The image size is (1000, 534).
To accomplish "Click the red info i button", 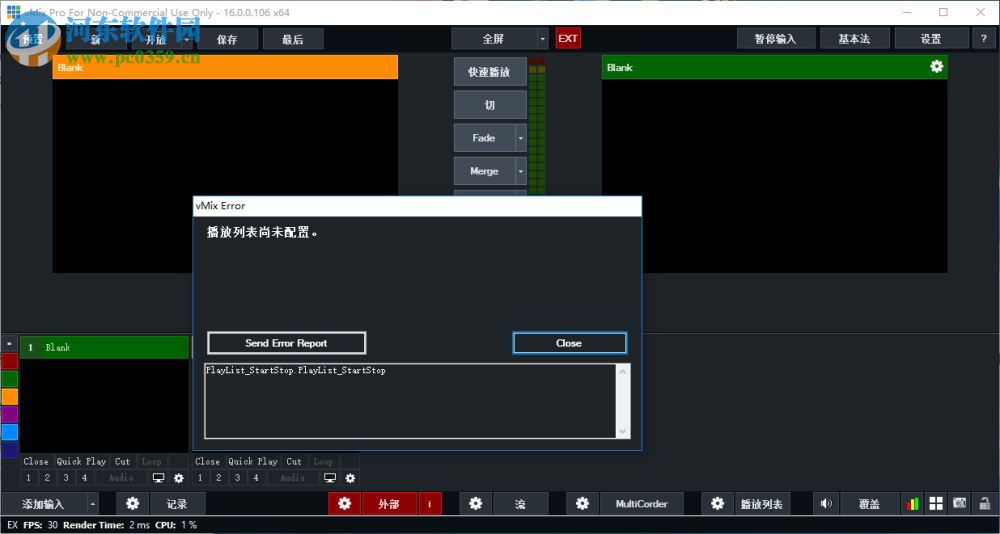I will pyautogui.click(x=430, y=503).
